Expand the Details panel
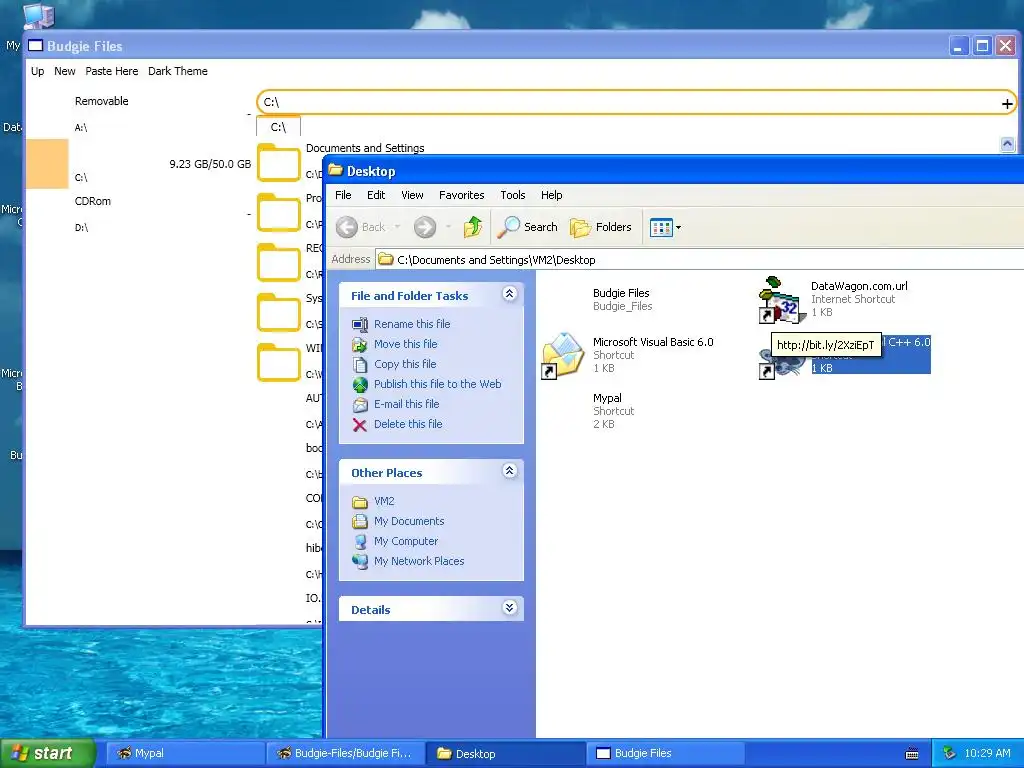This screenshot has height=768, width=1024. [x=509, y=608]
